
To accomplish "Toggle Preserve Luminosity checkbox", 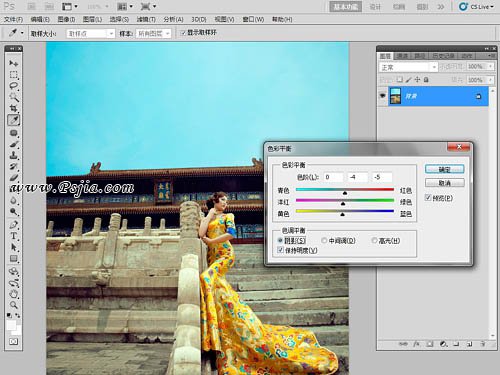I will click(x=280, y=250).
